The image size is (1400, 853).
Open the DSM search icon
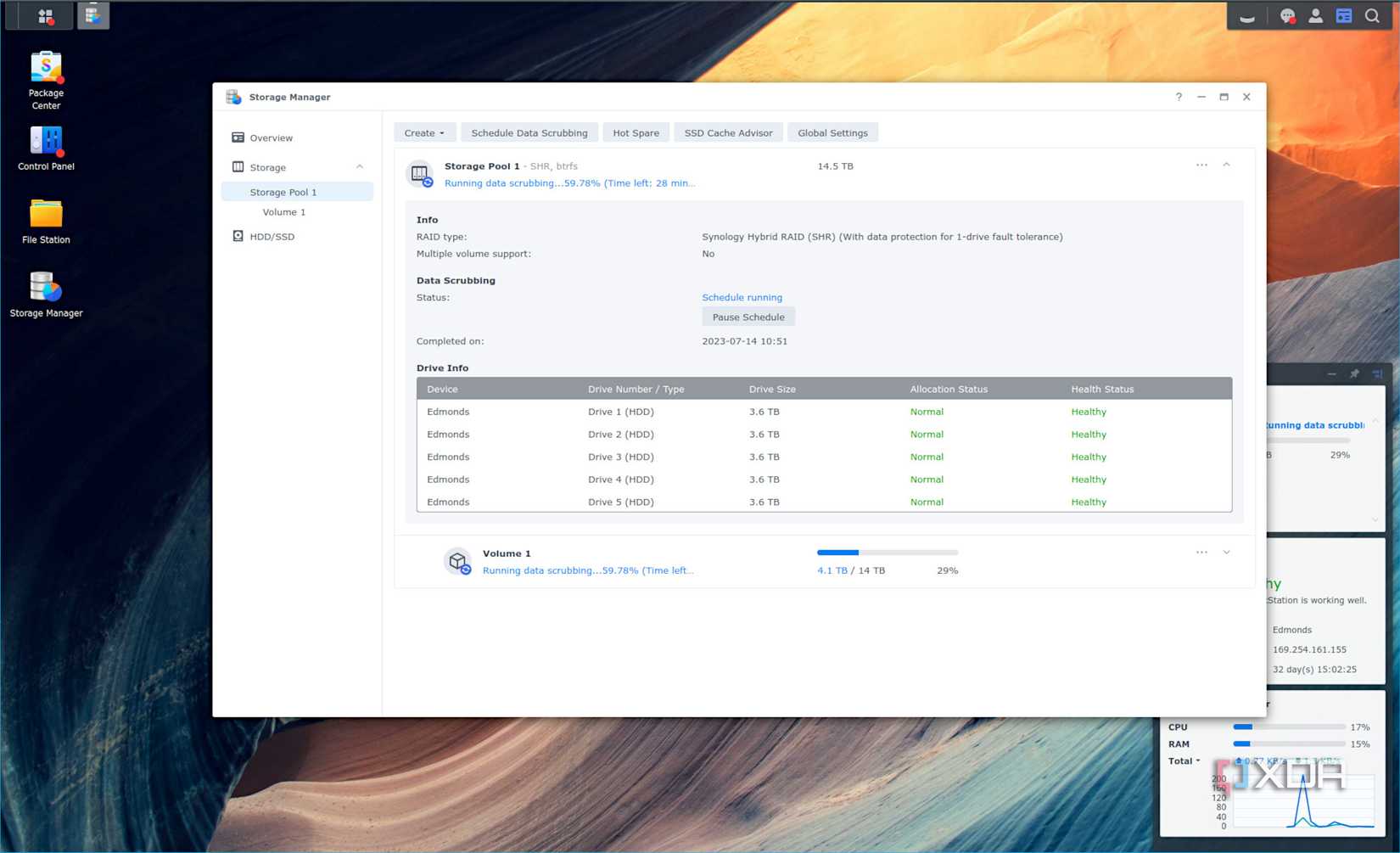pyautogui.click(x=1372, y=16)
